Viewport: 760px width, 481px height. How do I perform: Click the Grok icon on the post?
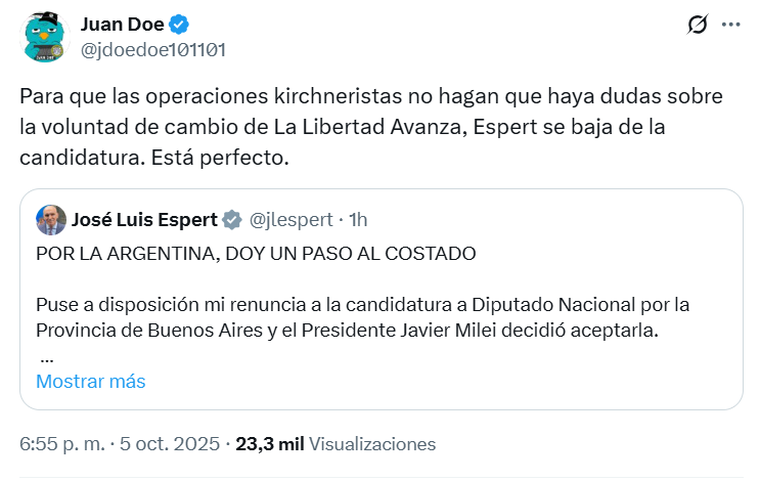[697, 25]
